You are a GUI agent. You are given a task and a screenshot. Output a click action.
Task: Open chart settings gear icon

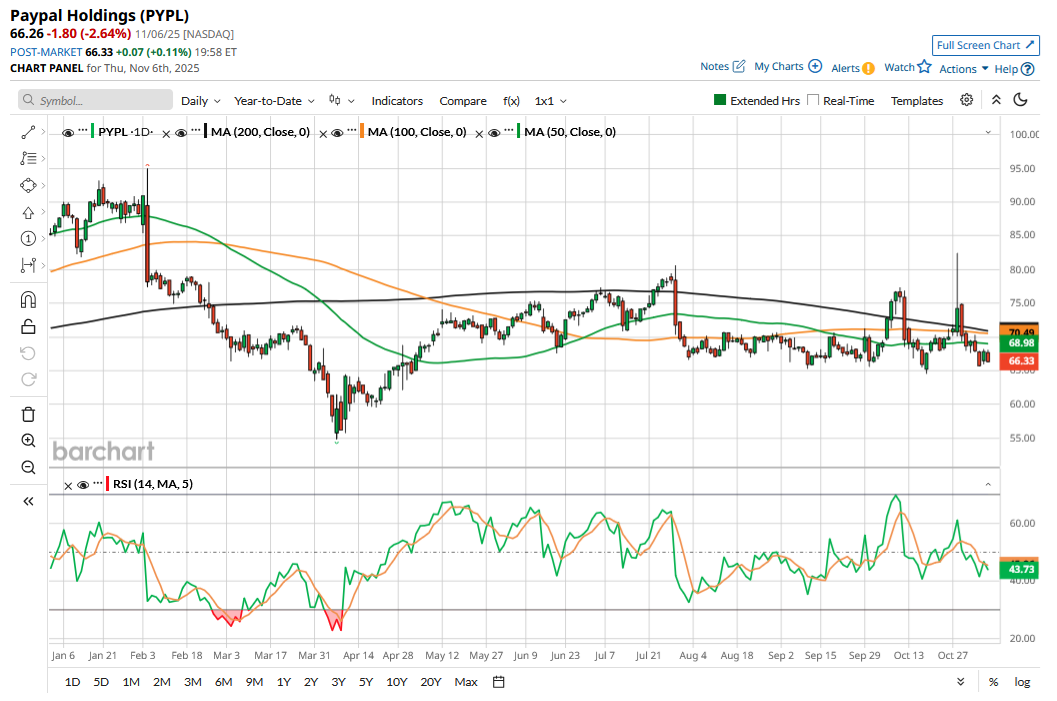pyautogui.click(x=966, y=100)
